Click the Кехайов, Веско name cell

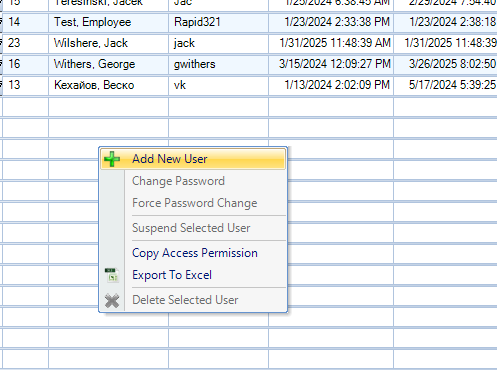(x=109, y=85)
